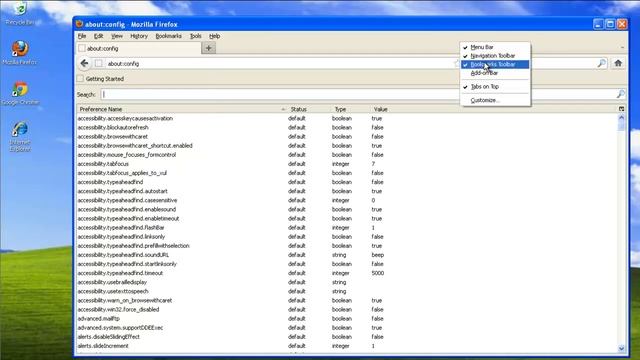Enable Add-on Bar from context menu
640x360 pixels.
(496, 73)
